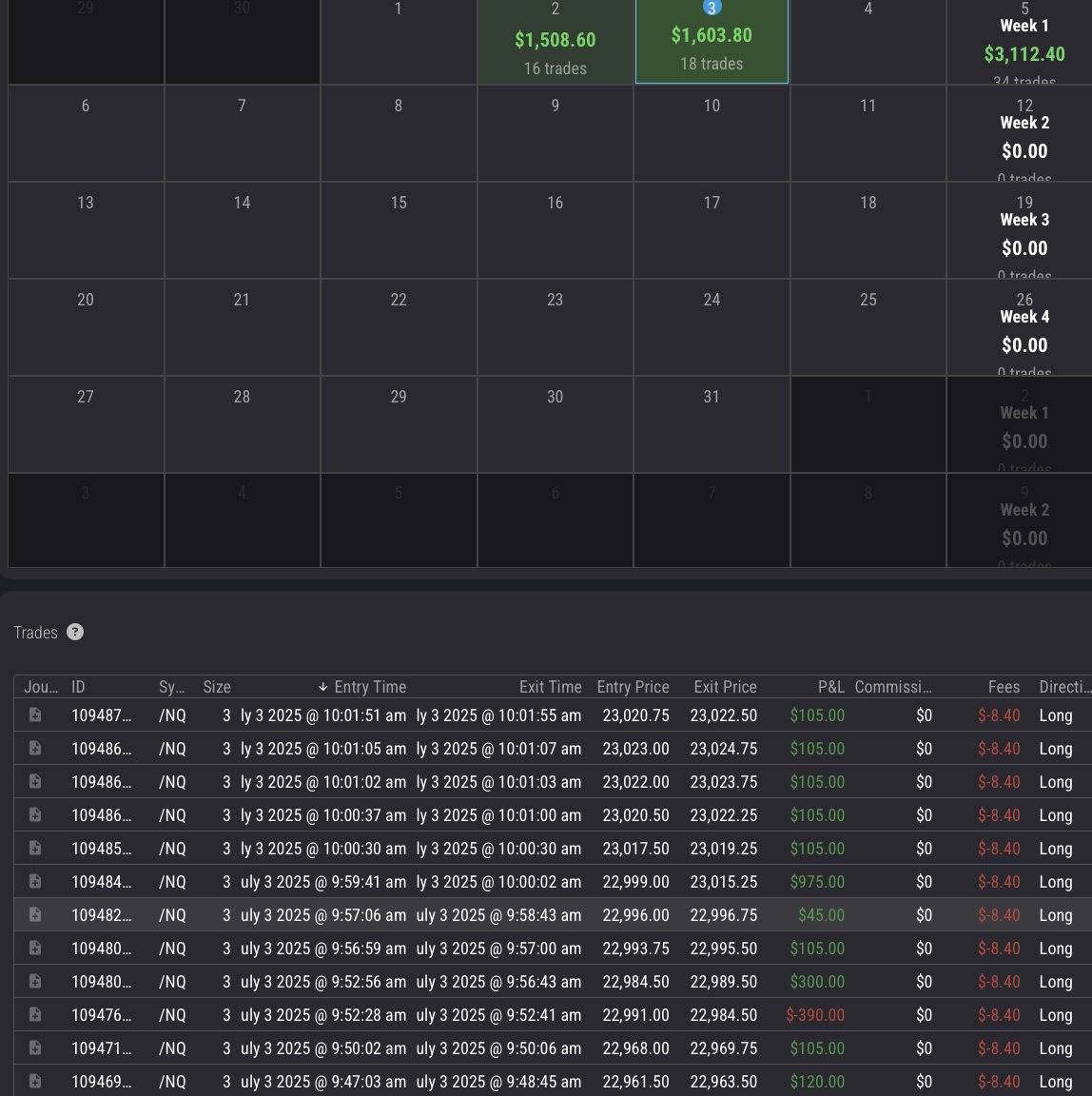Click trade ID 109487…

[102, 715]
